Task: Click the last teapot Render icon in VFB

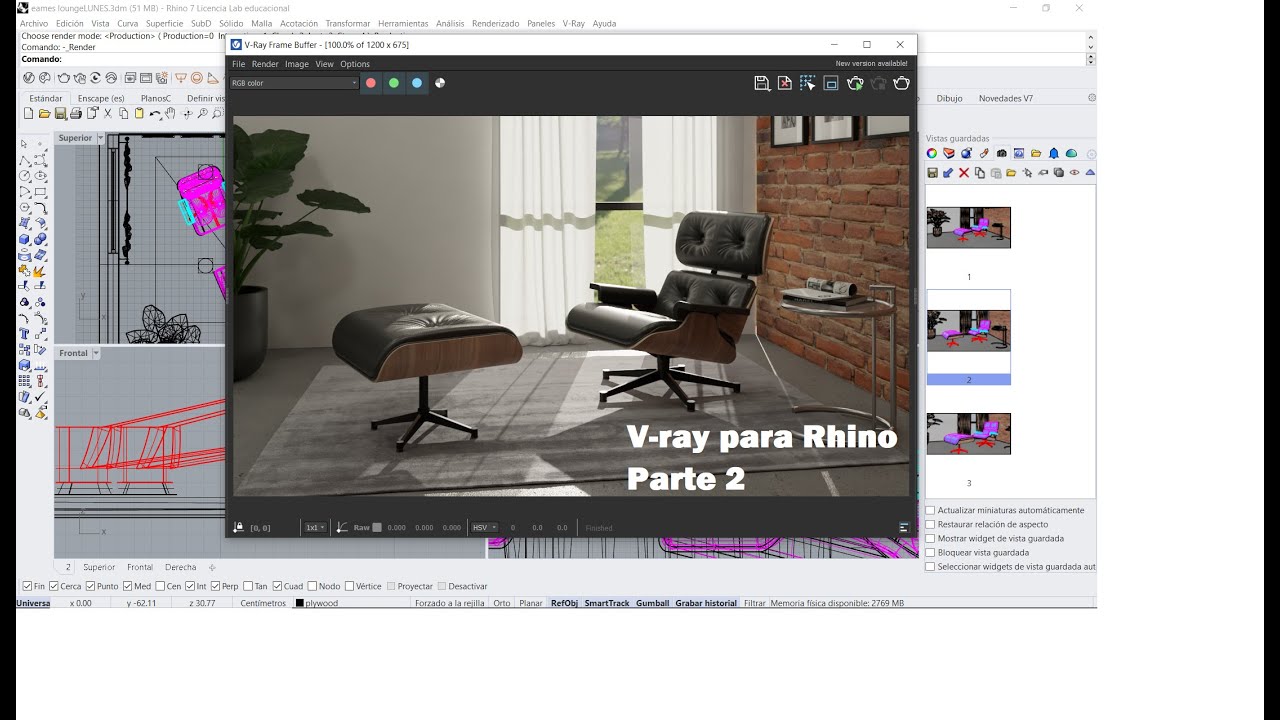Action: [902, 83]
